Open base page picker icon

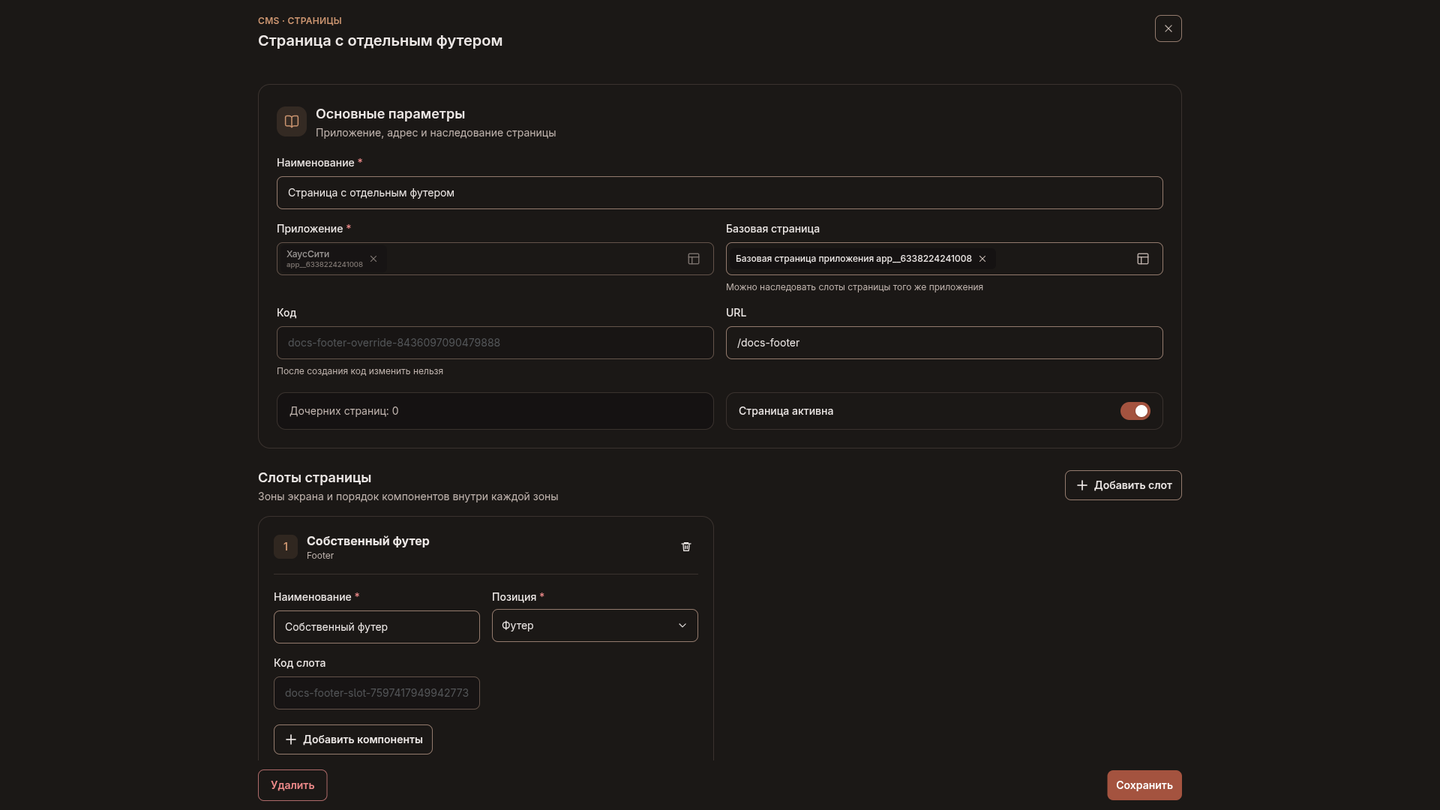(1143, 259)
